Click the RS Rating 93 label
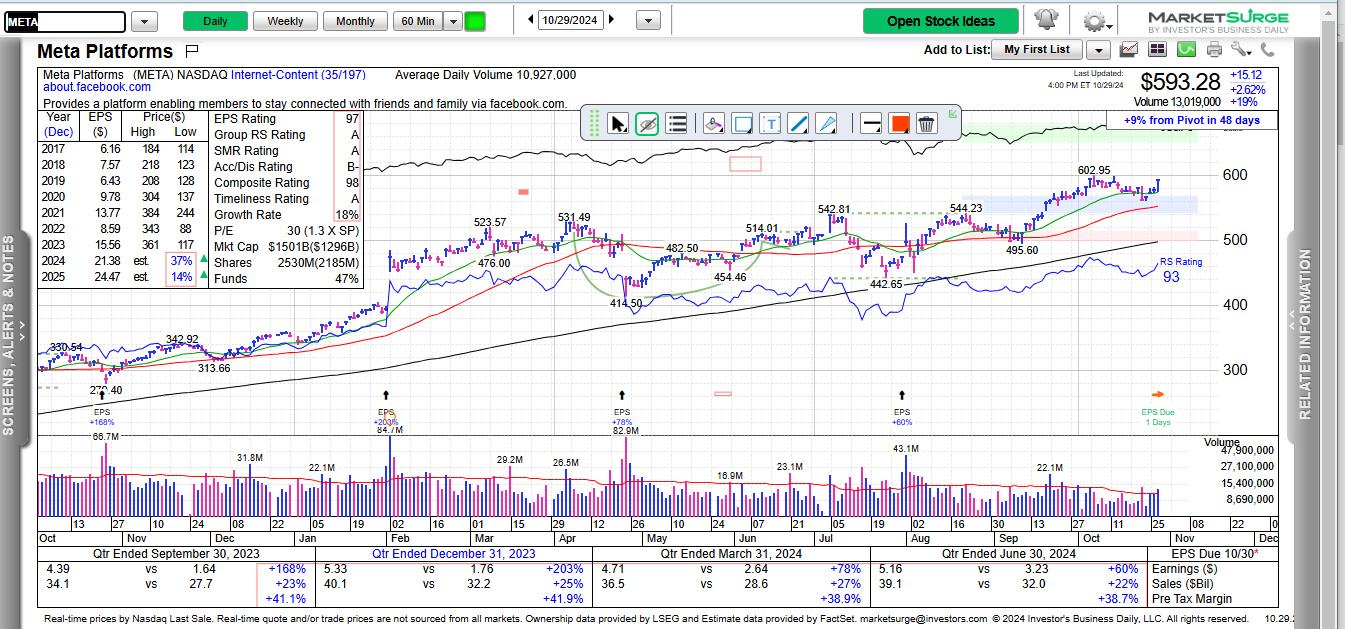The height and width of the screenshot is (629, 1345). pyautogui.click(x=1181, y=269)
